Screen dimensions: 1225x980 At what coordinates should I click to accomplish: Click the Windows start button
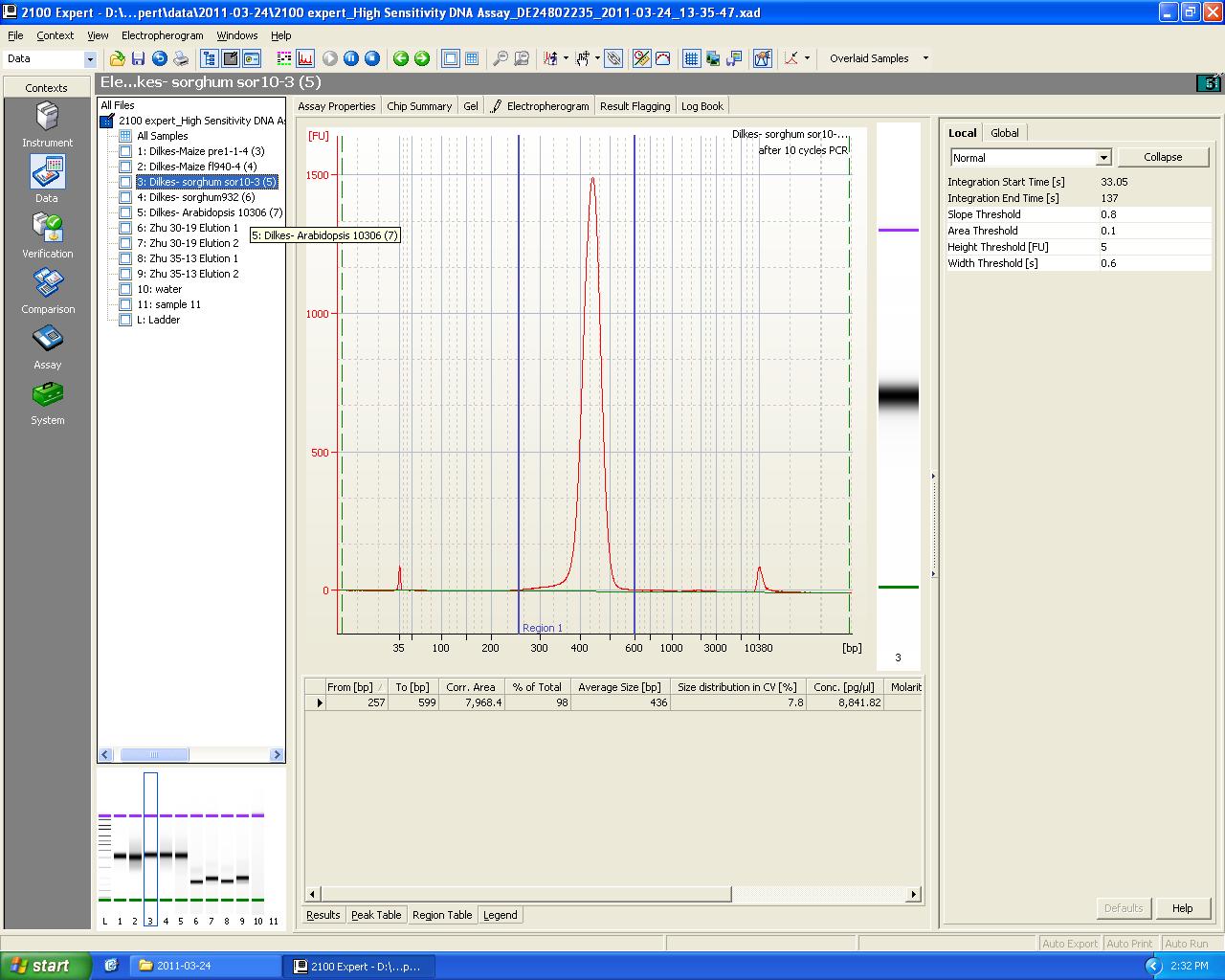pos(46,966)
